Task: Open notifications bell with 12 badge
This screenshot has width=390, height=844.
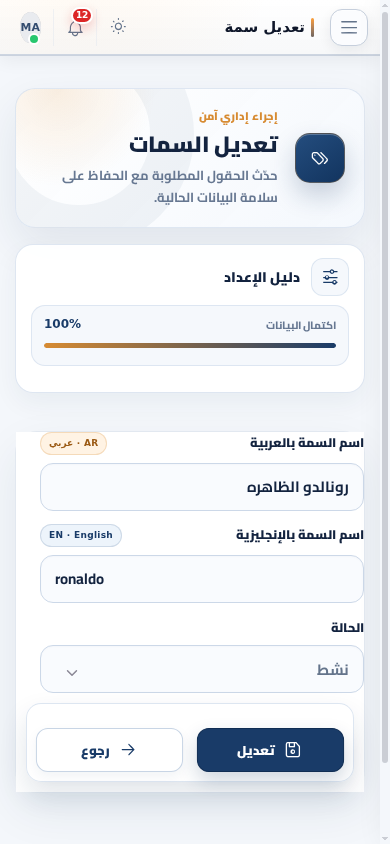Action: point(76,27)
